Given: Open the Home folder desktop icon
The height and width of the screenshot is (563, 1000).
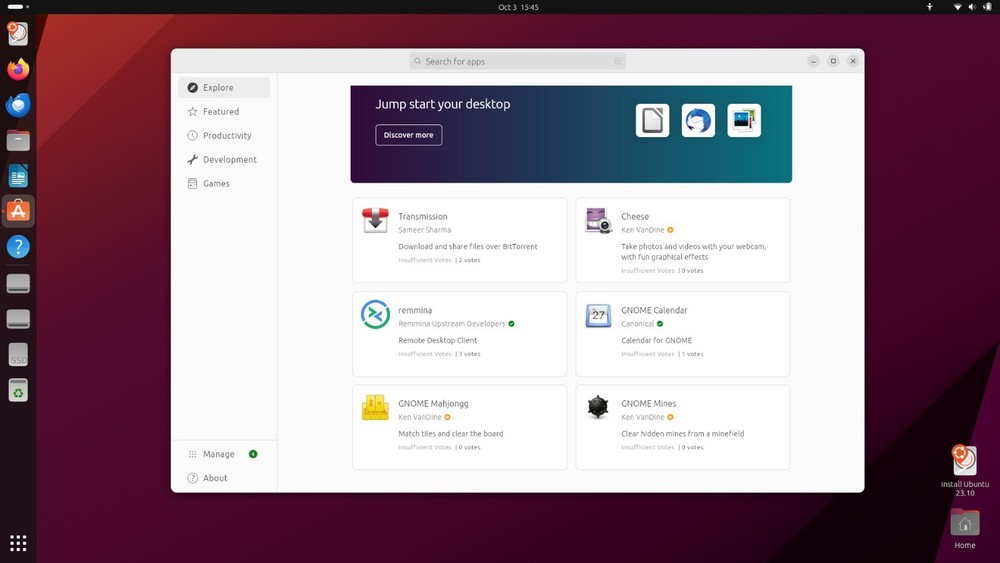Looking at the screenshot, I should 964,529.
